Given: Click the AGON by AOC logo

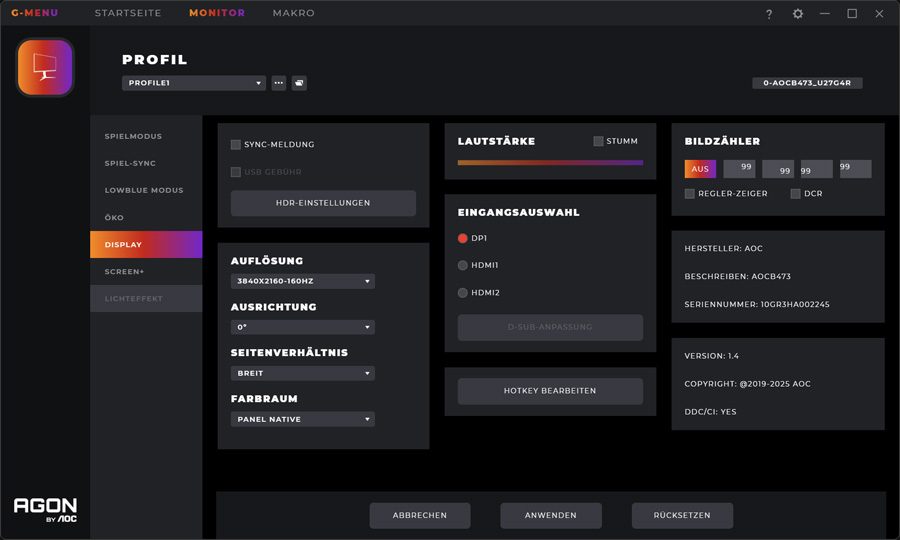Looking at the screenshot, I should point(45,509).
